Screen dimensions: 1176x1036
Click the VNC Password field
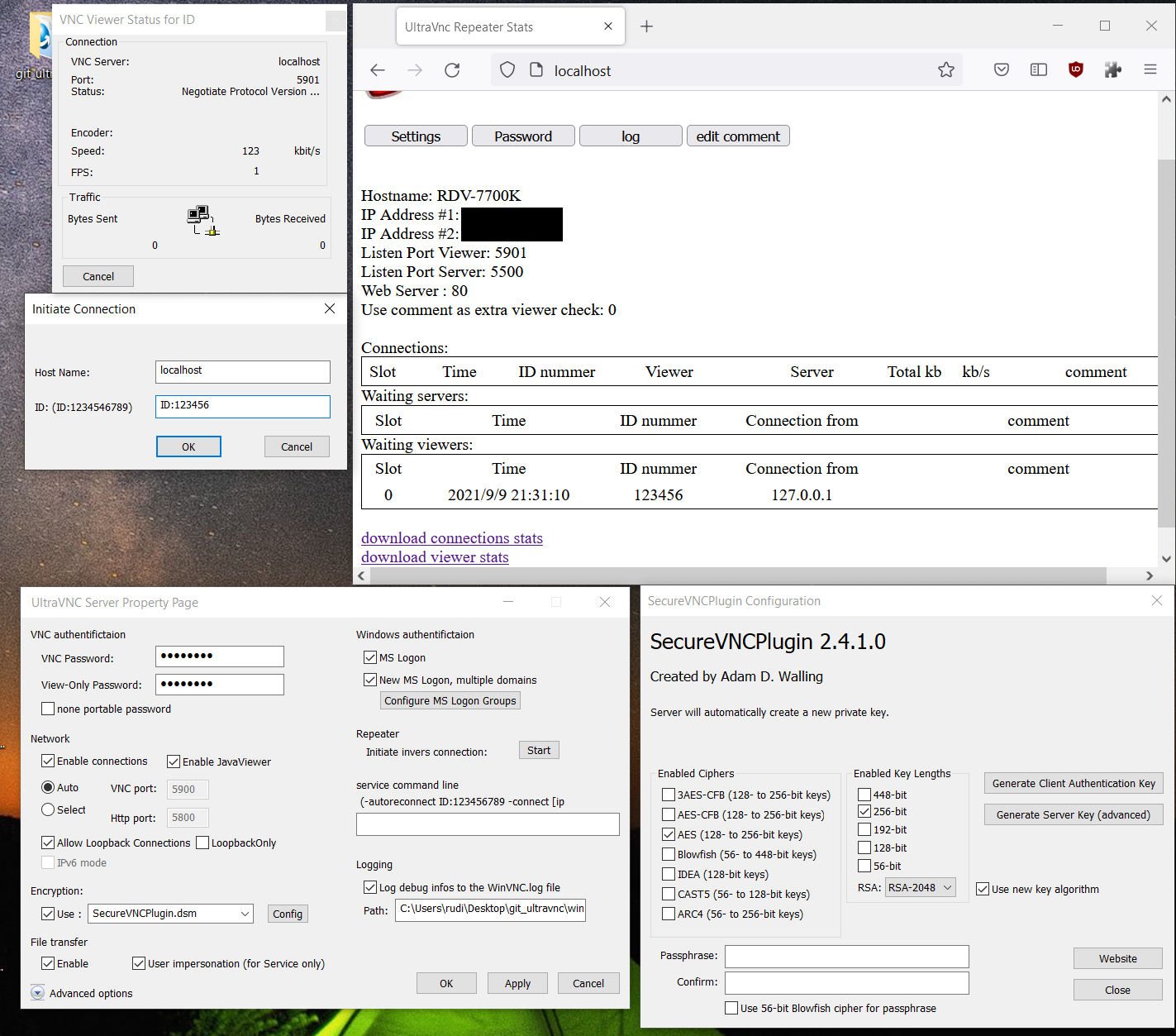coord(220,656)
